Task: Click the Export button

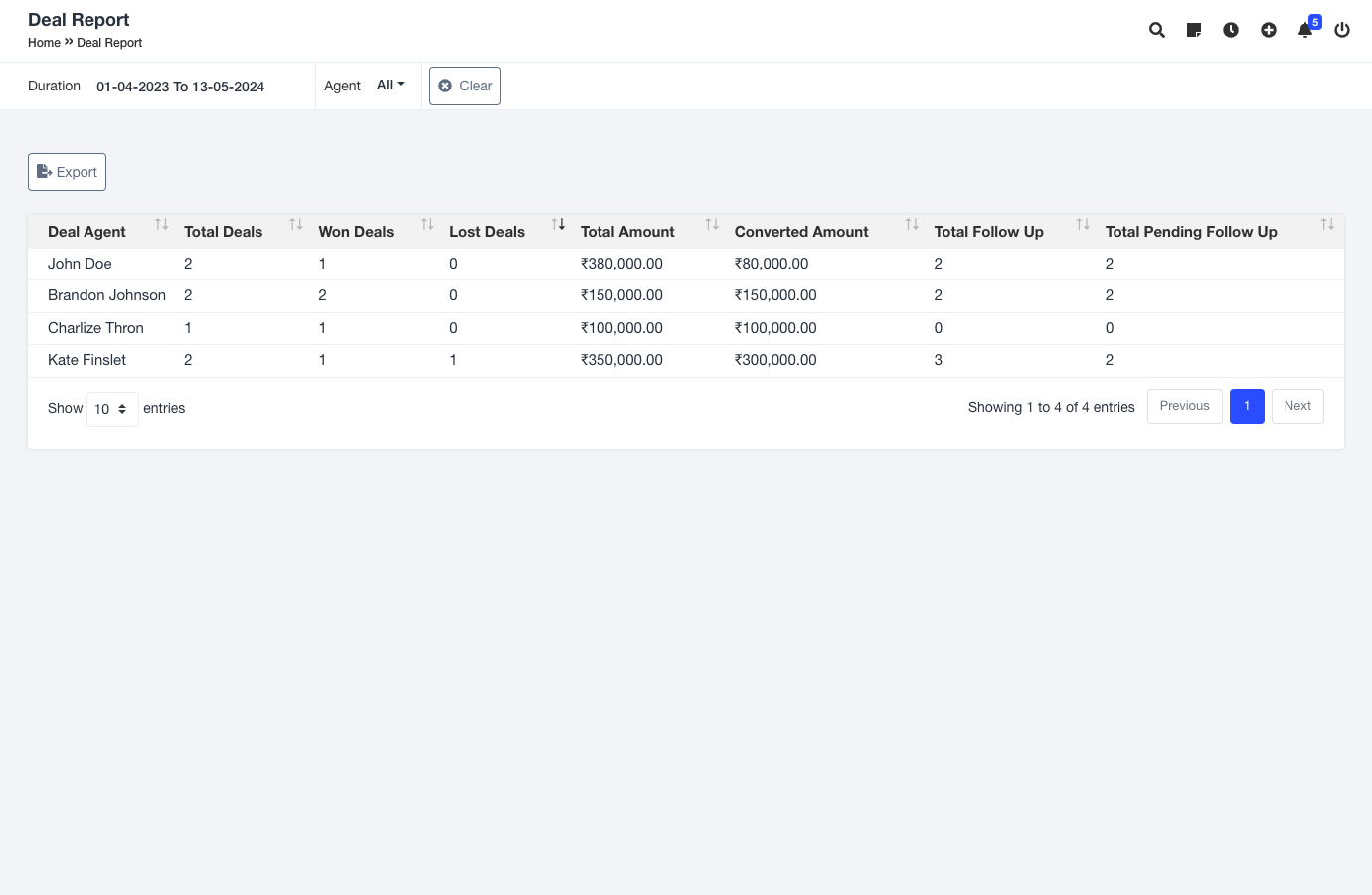Action: pos(67,172)
